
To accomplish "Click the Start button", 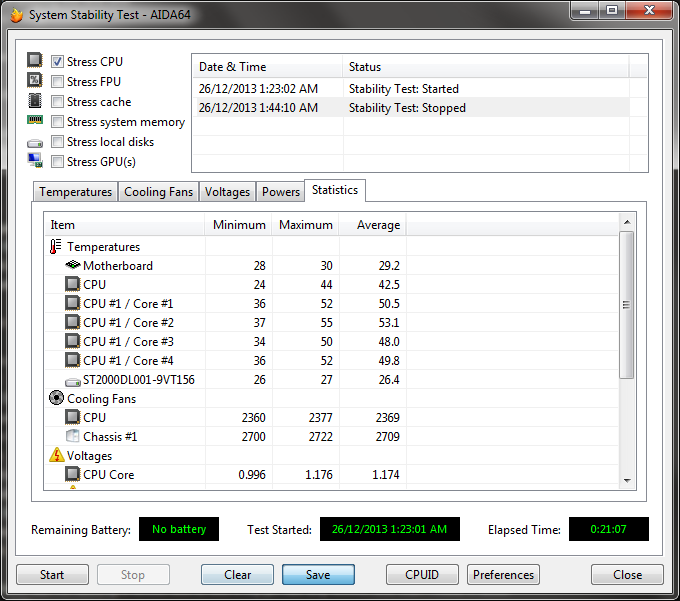I will [52, 575].
